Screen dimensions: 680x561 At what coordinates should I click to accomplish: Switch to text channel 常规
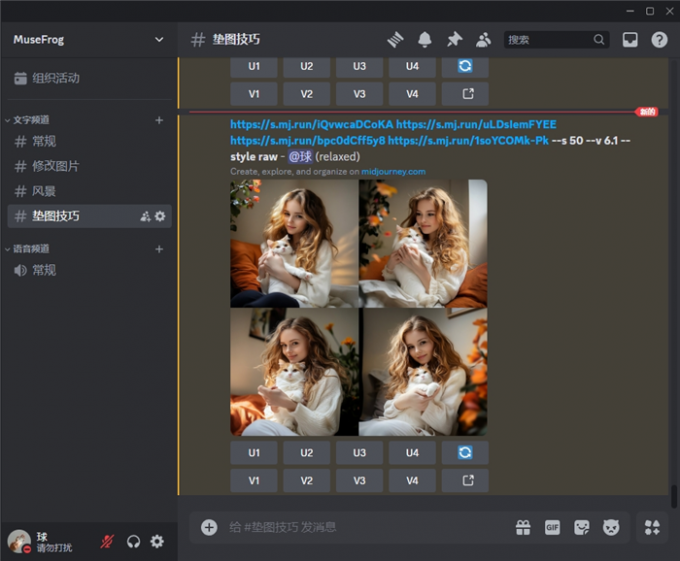tap(89, 141)
